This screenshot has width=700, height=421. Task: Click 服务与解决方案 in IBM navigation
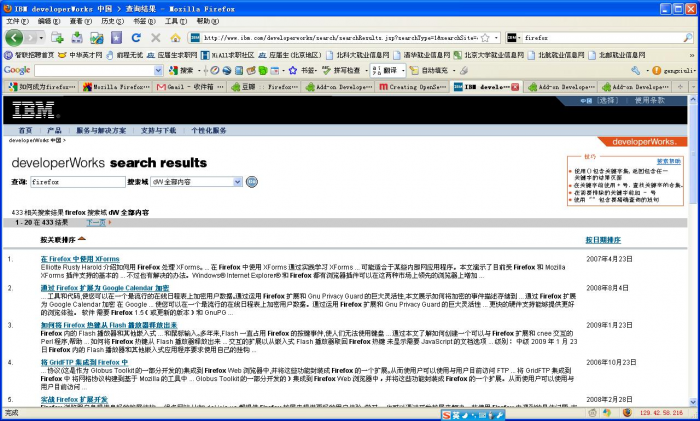click(101, 130)
